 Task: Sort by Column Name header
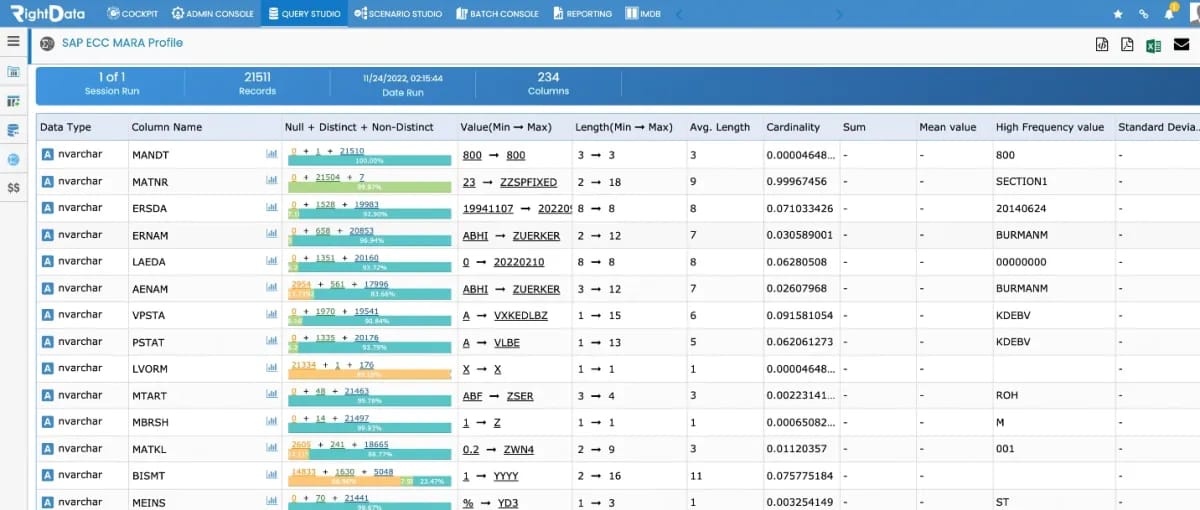[166, 127]
